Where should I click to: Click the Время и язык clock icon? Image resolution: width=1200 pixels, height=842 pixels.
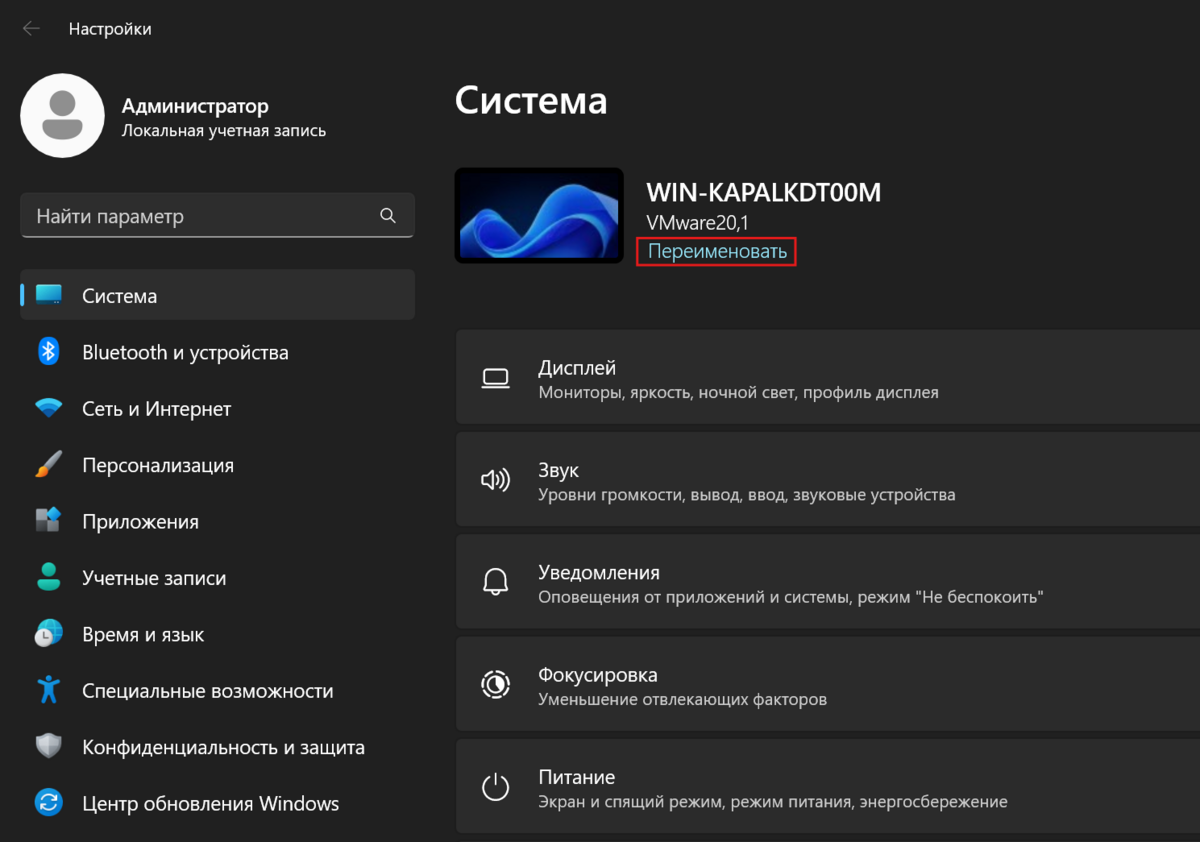click(x=48, y=634)
